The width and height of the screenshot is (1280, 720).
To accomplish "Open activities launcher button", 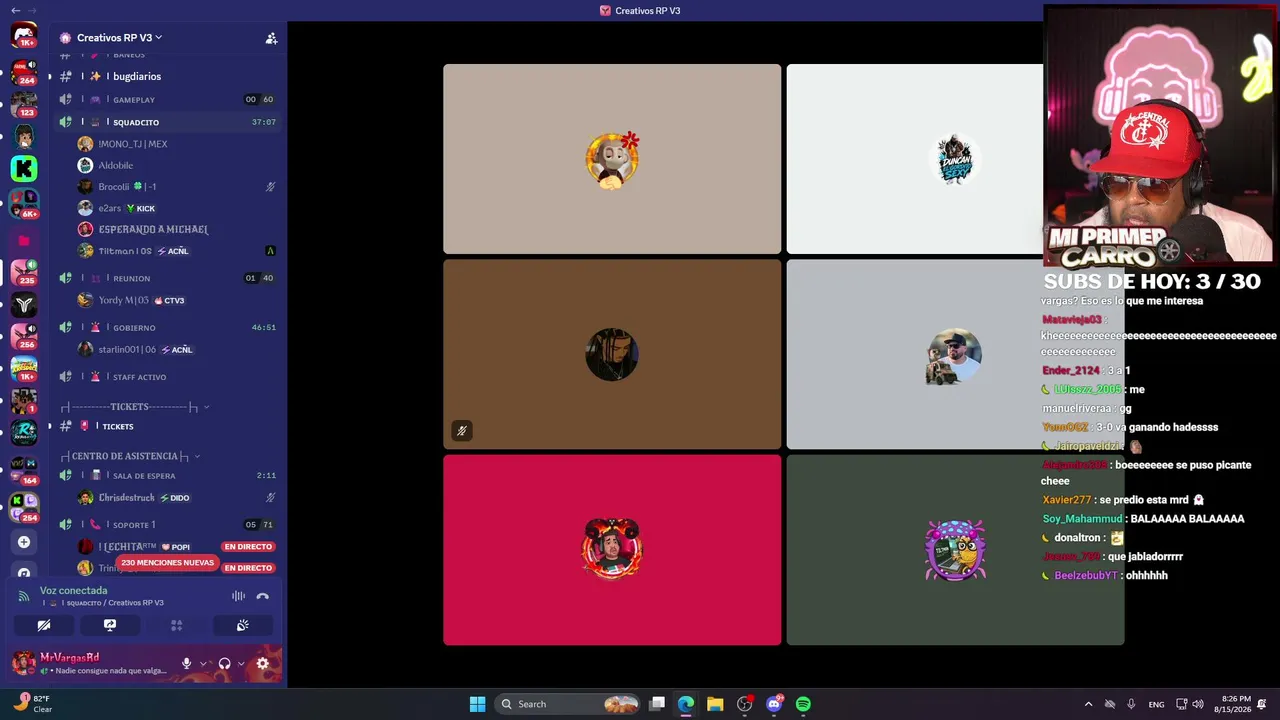I will 176,625.
